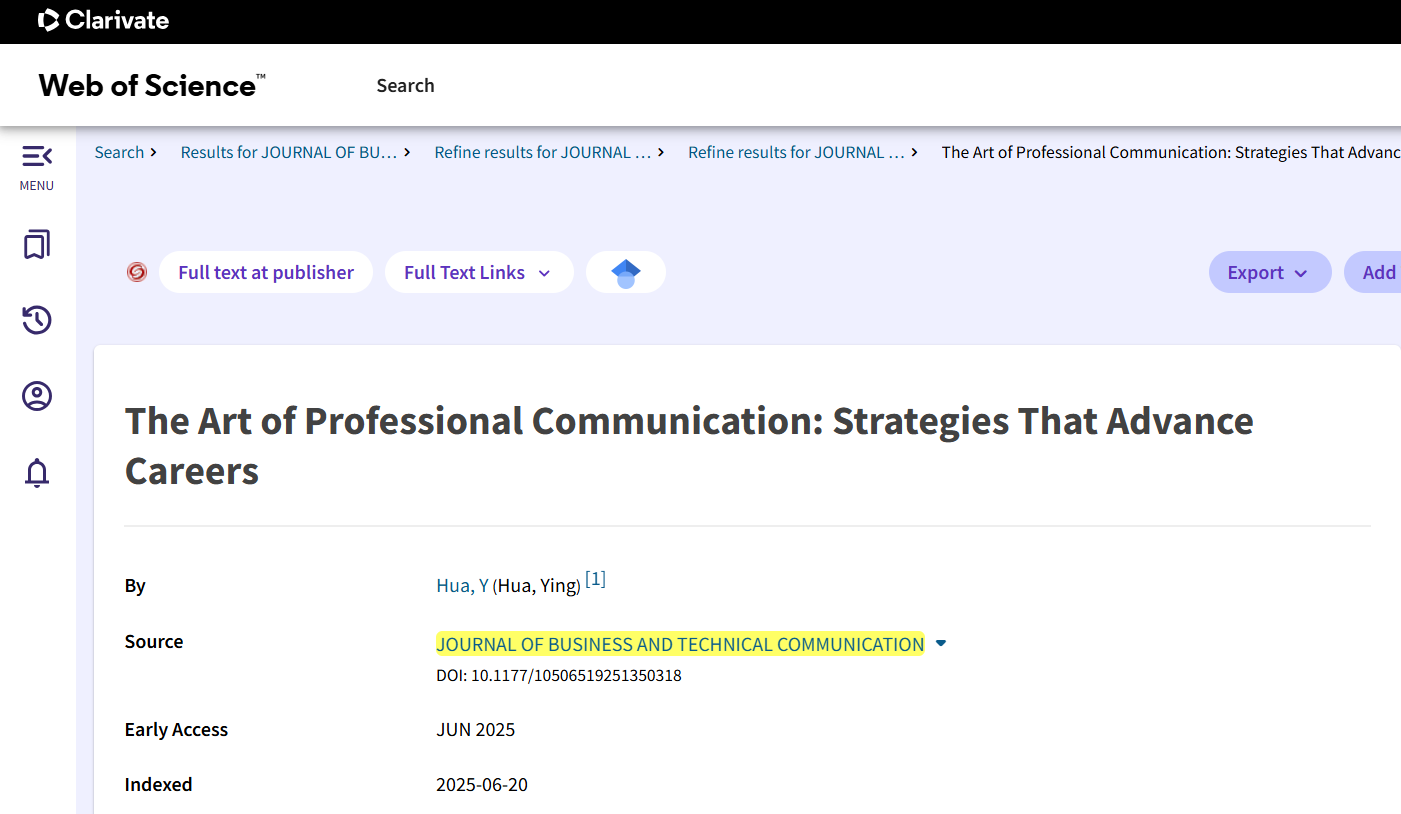Open the Search tab in header
Screen dimensions: 1401x814
coord(405,86)
